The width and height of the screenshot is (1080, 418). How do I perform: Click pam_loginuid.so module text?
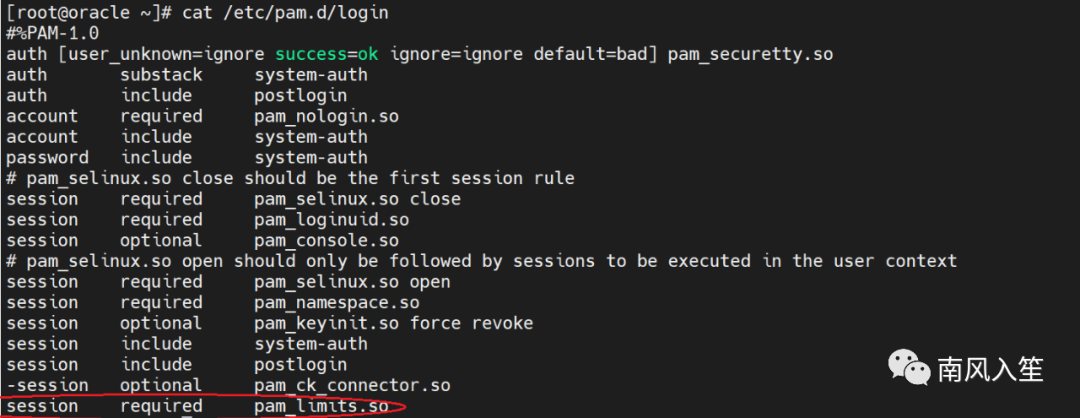click(331, 220)
